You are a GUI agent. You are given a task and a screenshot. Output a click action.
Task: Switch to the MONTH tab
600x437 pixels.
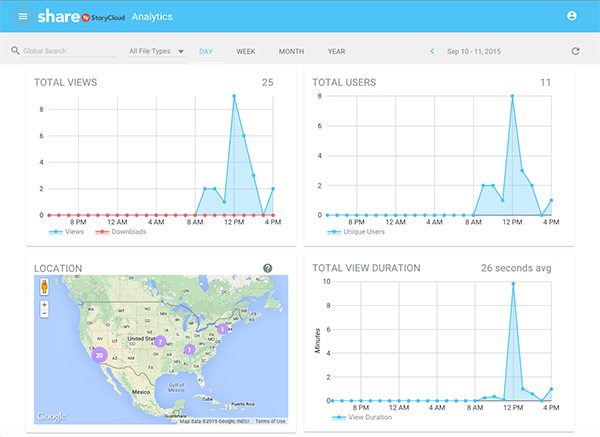pyautogui.click(x=291, y=51)
